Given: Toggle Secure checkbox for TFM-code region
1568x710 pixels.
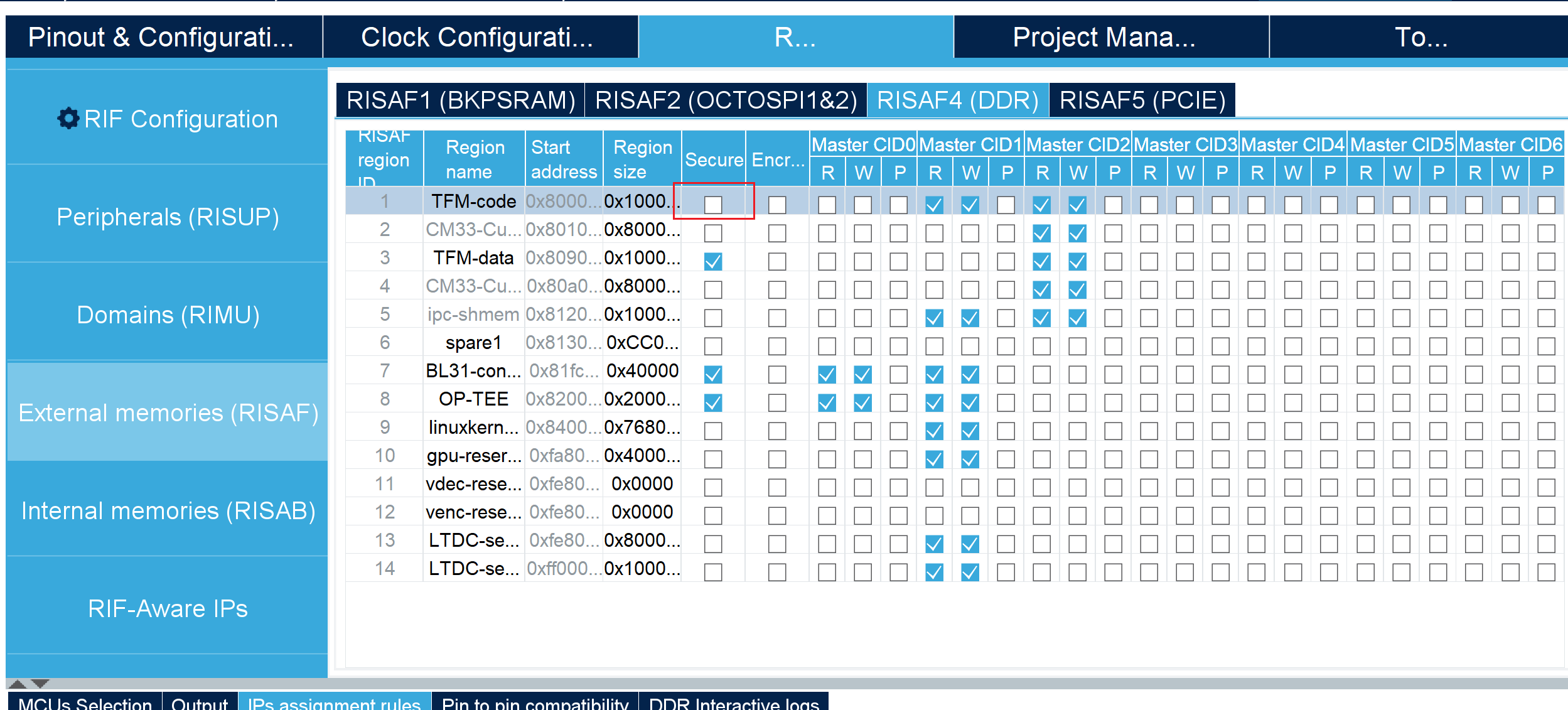Looking at the screenshot, I should point(712,205).
